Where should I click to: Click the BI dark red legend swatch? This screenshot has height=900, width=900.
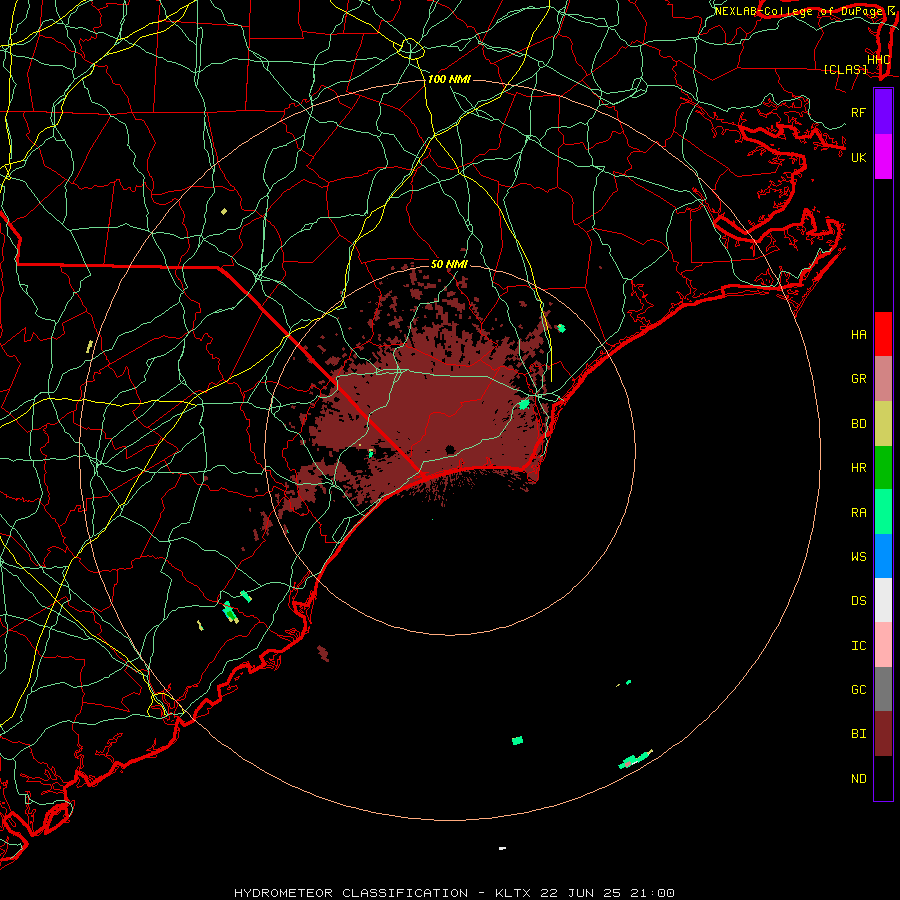pos(883,734)
